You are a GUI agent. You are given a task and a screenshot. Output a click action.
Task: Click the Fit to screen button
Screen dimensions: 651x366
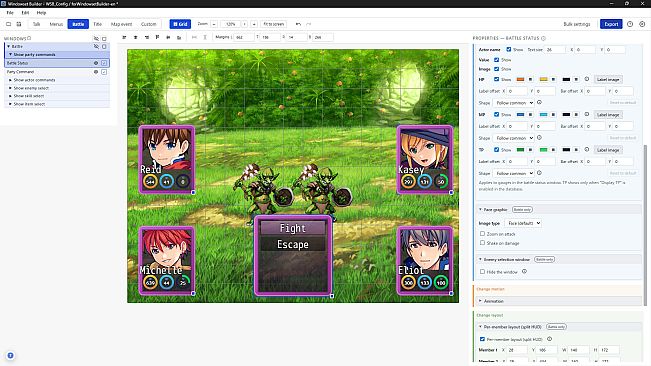[274, 24]
